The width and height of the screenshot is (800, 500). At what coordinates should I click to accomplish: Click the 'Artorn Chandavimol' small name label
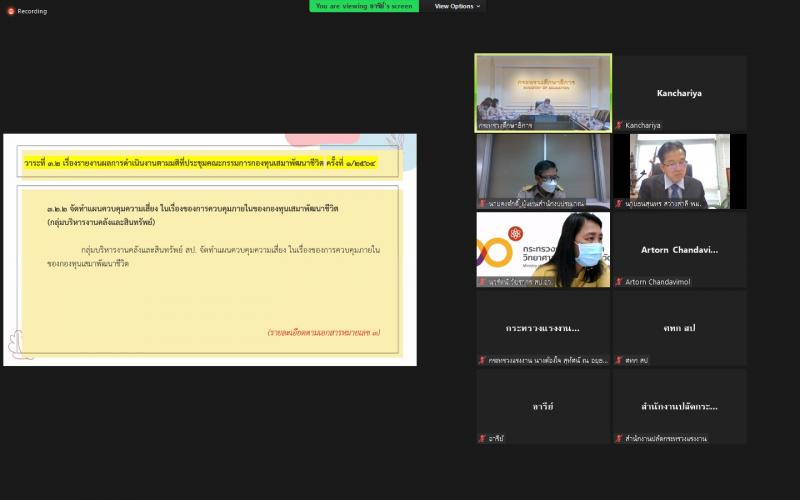tap(658, 282)
